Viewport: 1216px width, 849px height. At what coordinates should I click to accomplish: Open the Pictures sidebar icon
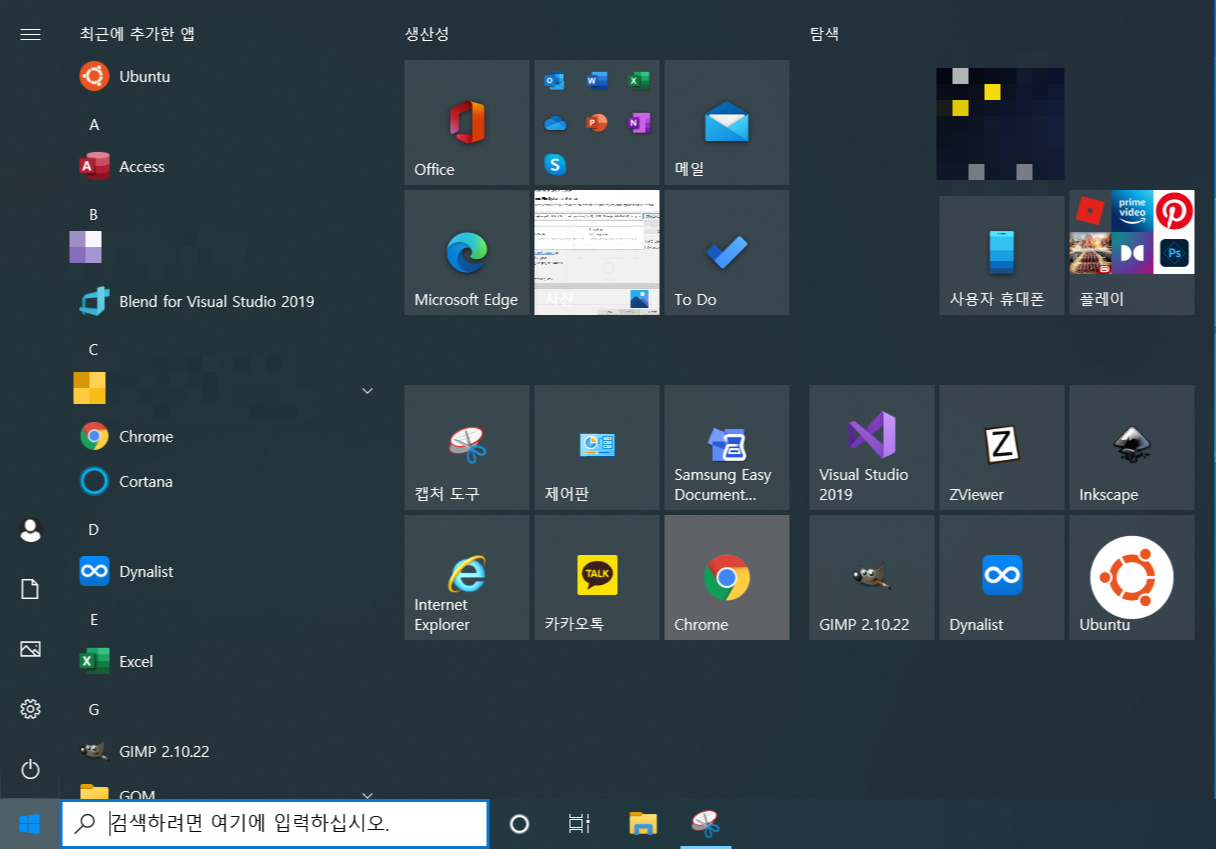click(x=30, y=649)
